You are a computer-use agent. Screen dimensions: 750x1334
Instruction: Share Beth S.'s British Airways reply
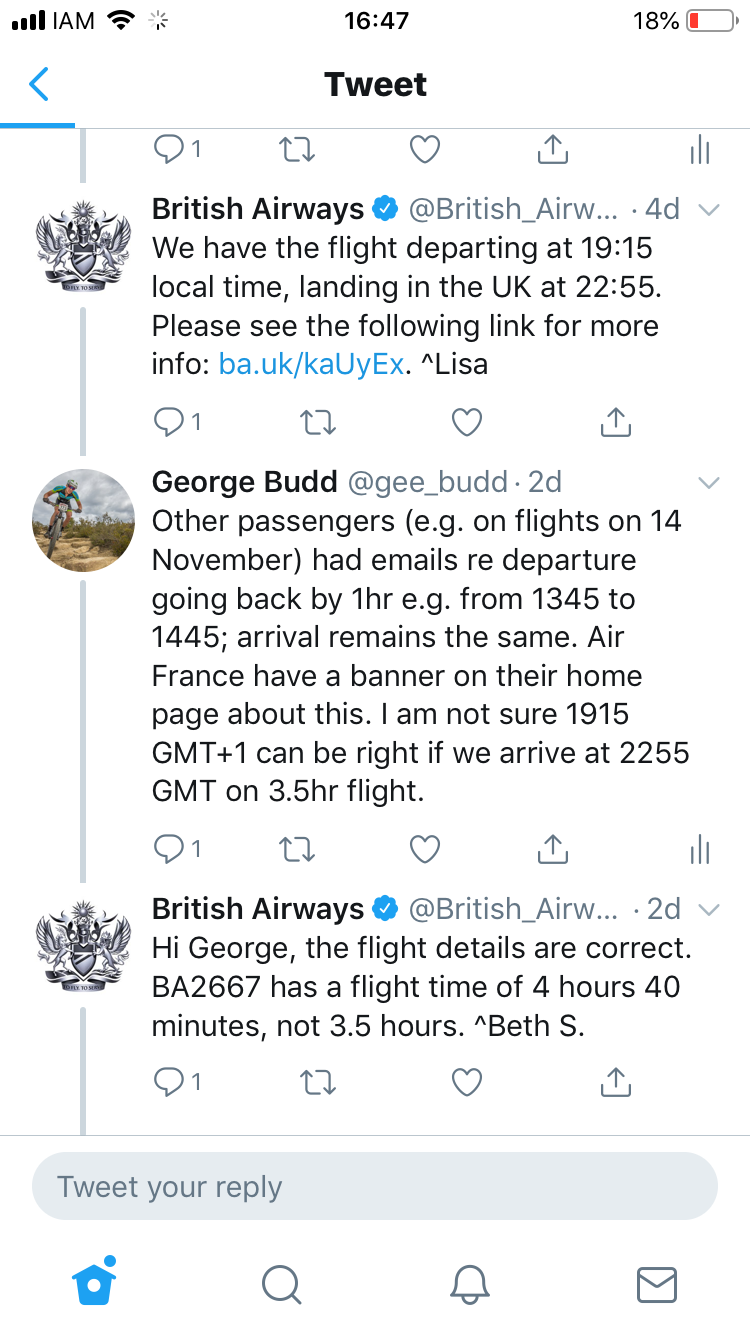[616, 1080]
